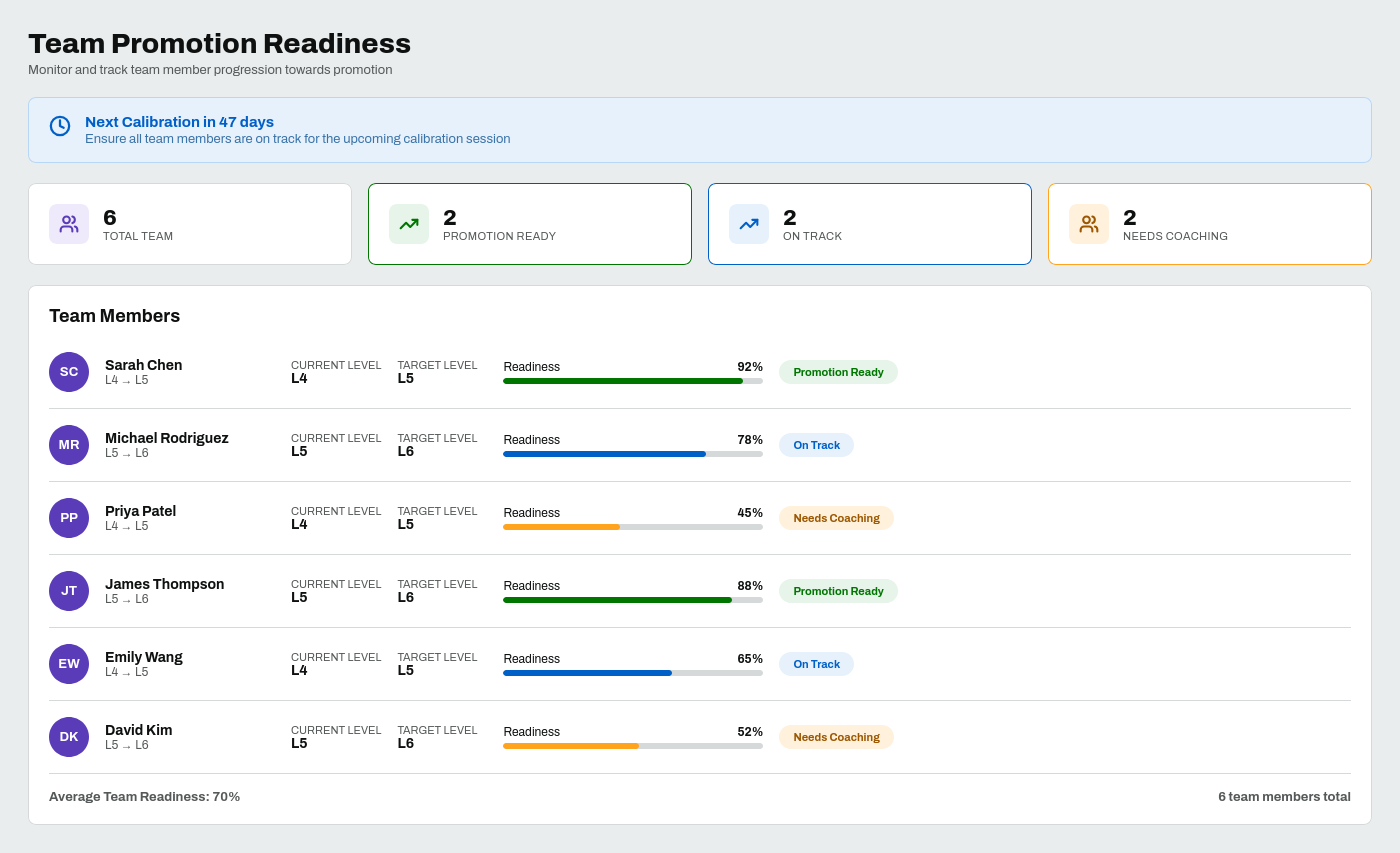Click the Promotion Ready trending-up icon
Viewport: 1400px width, 853px height.
tap(409, 224)
